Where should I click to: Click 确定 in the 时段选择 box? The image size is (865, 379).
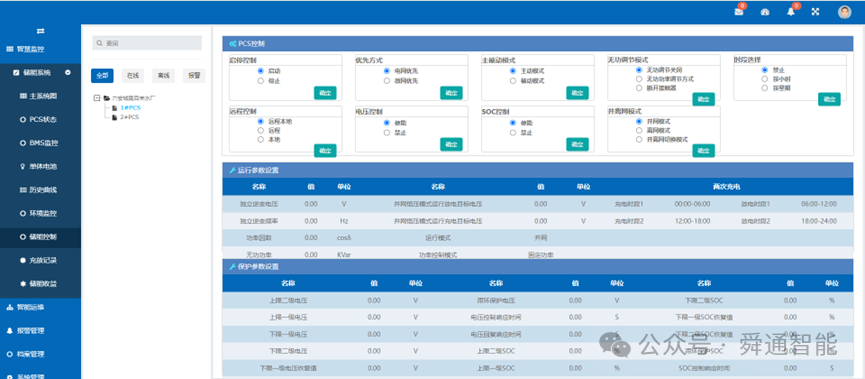pyautogui.click(x=829, y=99)
